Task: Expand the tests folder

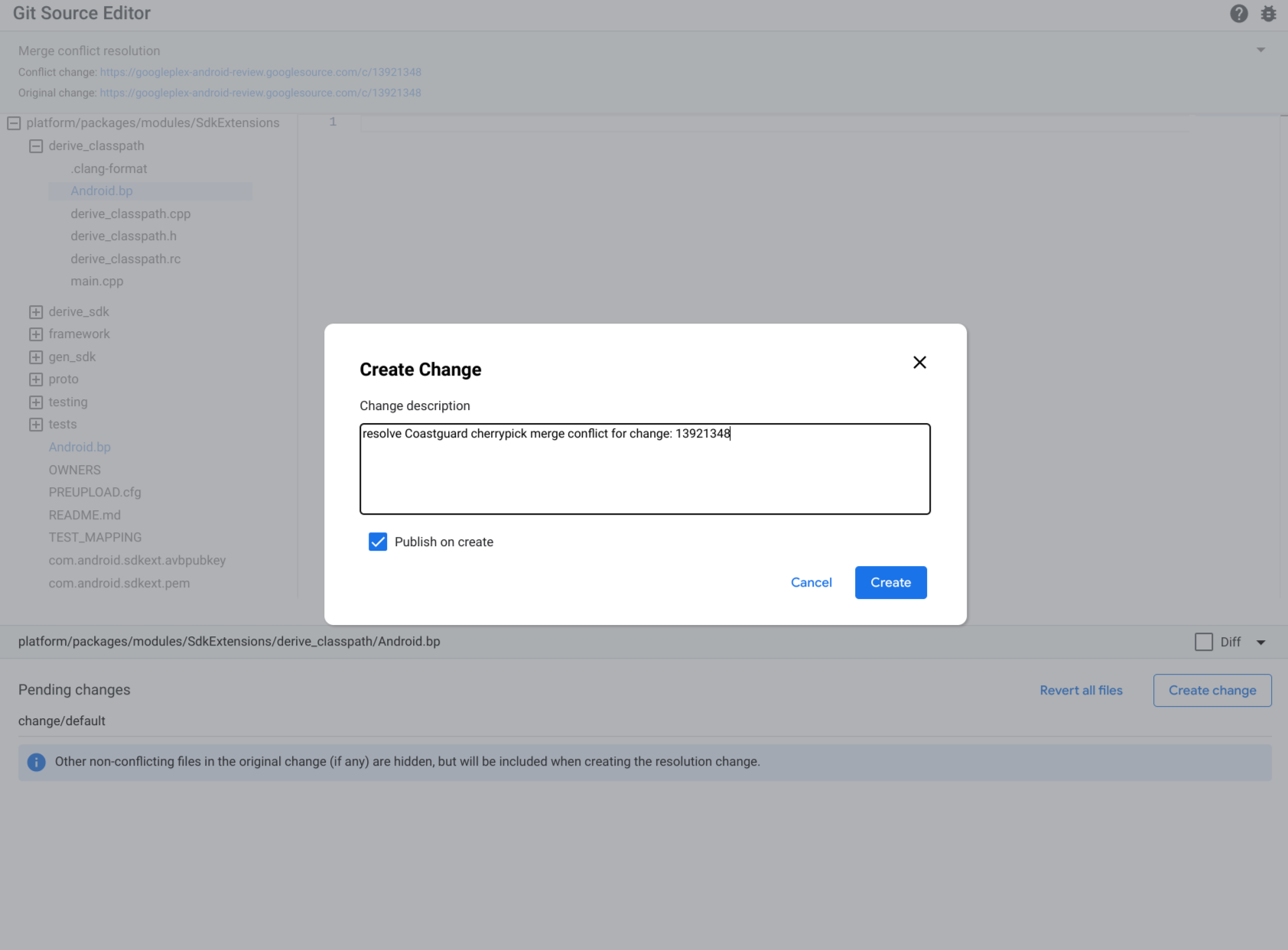Action: tap(36, 425)
